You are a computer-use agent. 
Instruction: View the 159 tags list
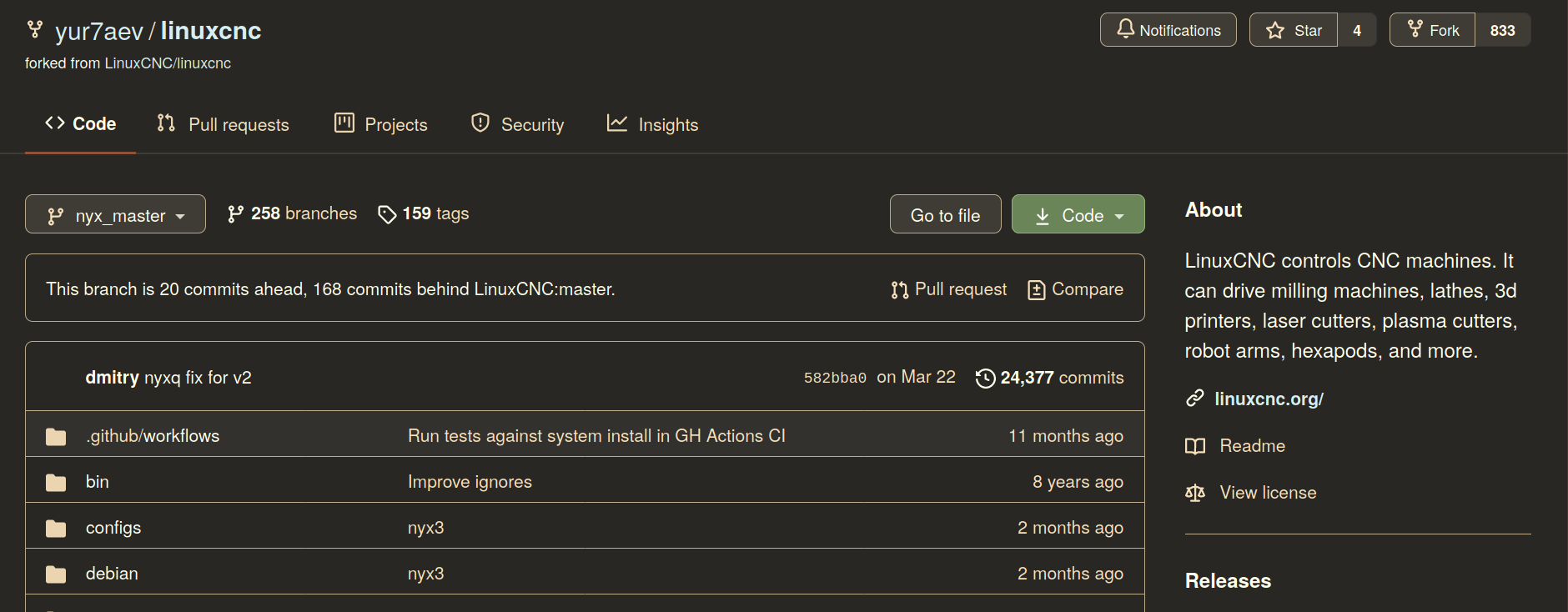click(423, 213)
